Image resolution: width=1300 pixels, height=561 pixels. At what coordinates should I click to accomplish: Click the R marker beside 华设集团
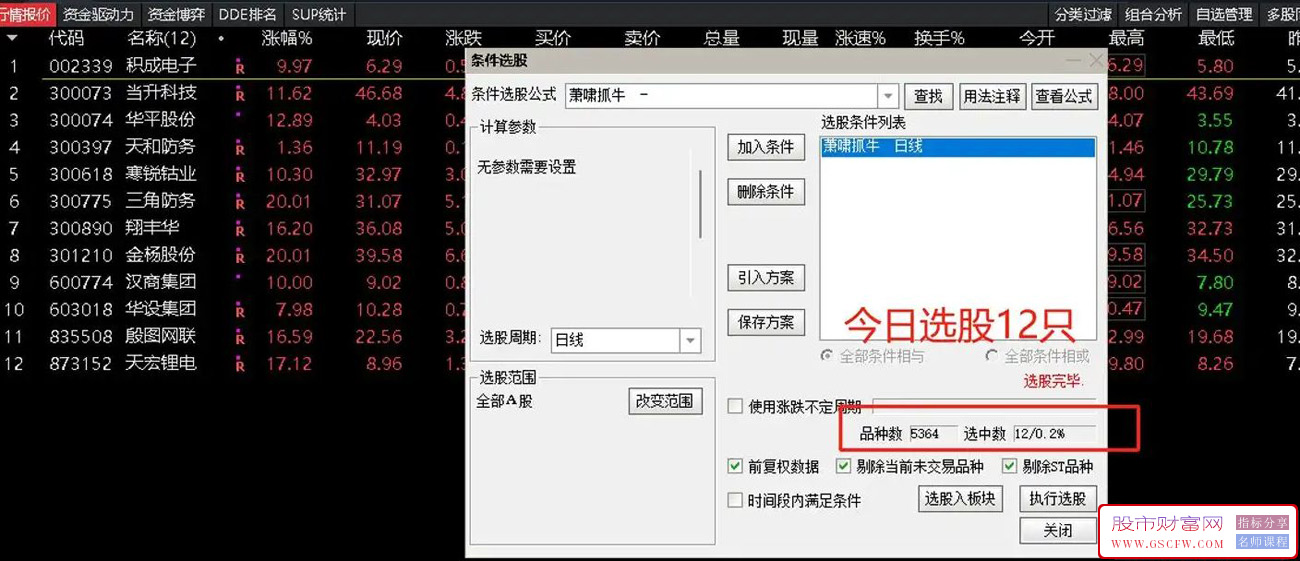coord(239,311)
